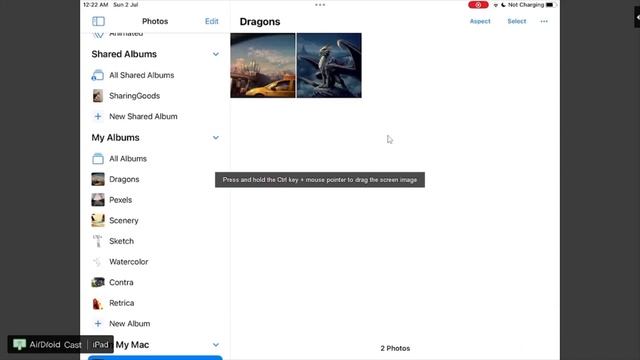The height and width of the screenshot is (360, 640).
Task: Tap the Aspect button
Action: (480, 21)
